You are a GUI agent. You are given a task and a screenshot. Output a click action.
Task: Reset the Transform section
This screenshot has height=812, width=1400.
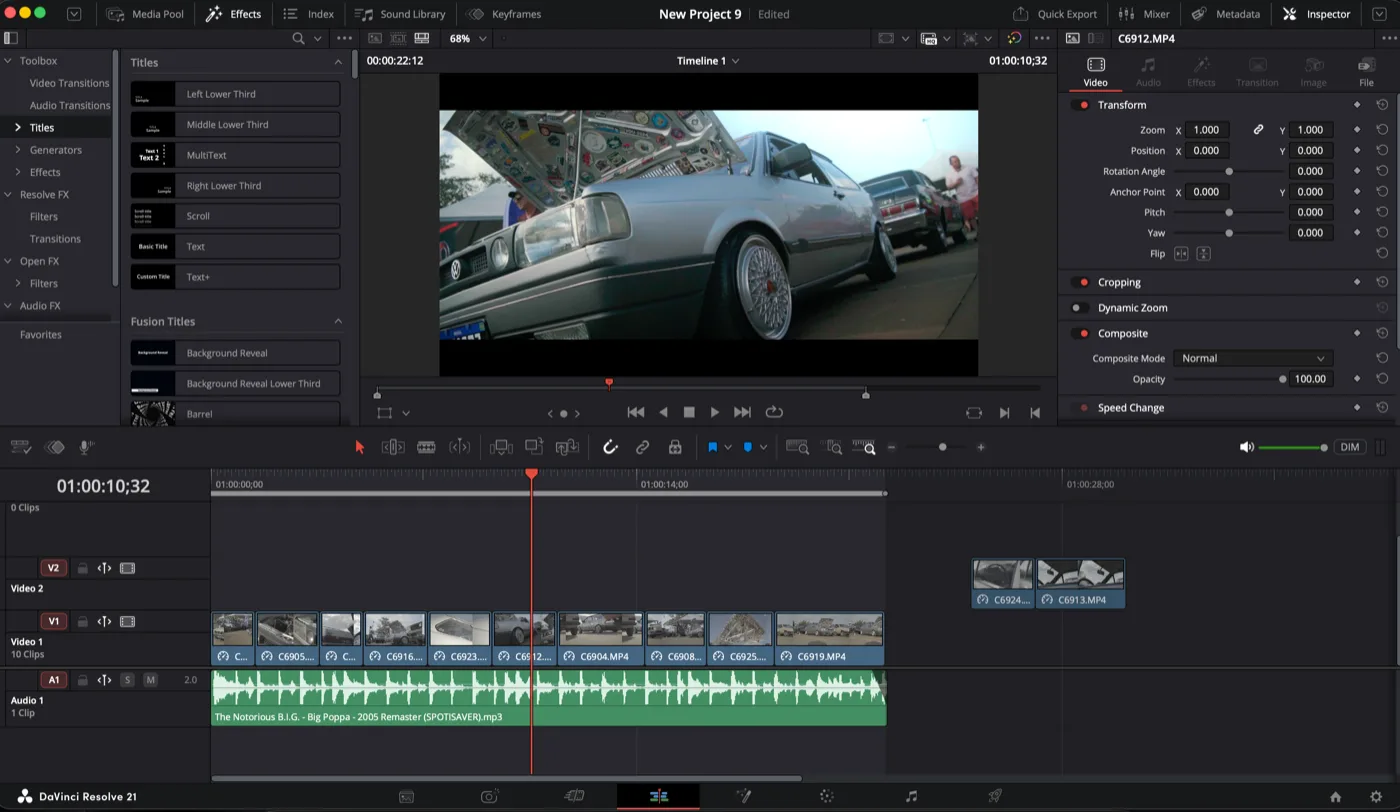(1382, 105)
